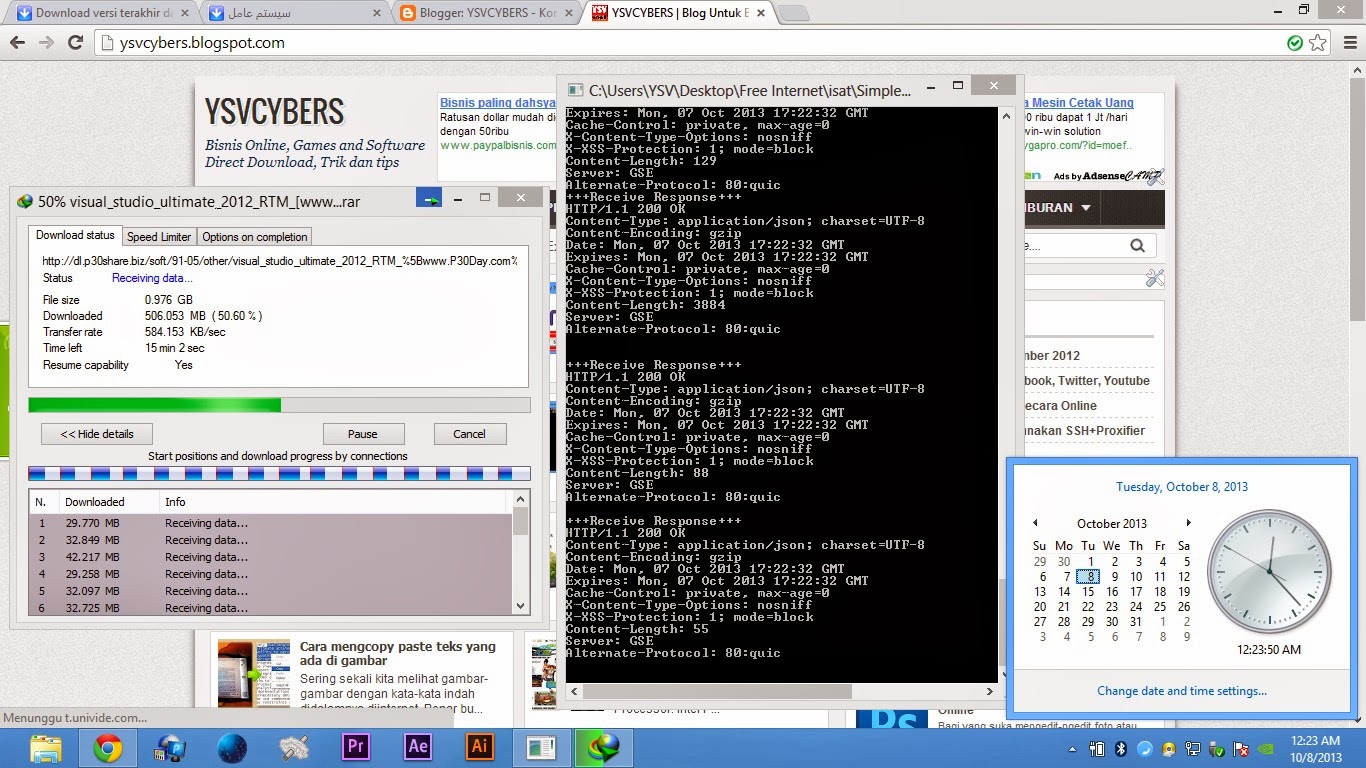
Task: Click the Info column header
Action: click(335, 502)
